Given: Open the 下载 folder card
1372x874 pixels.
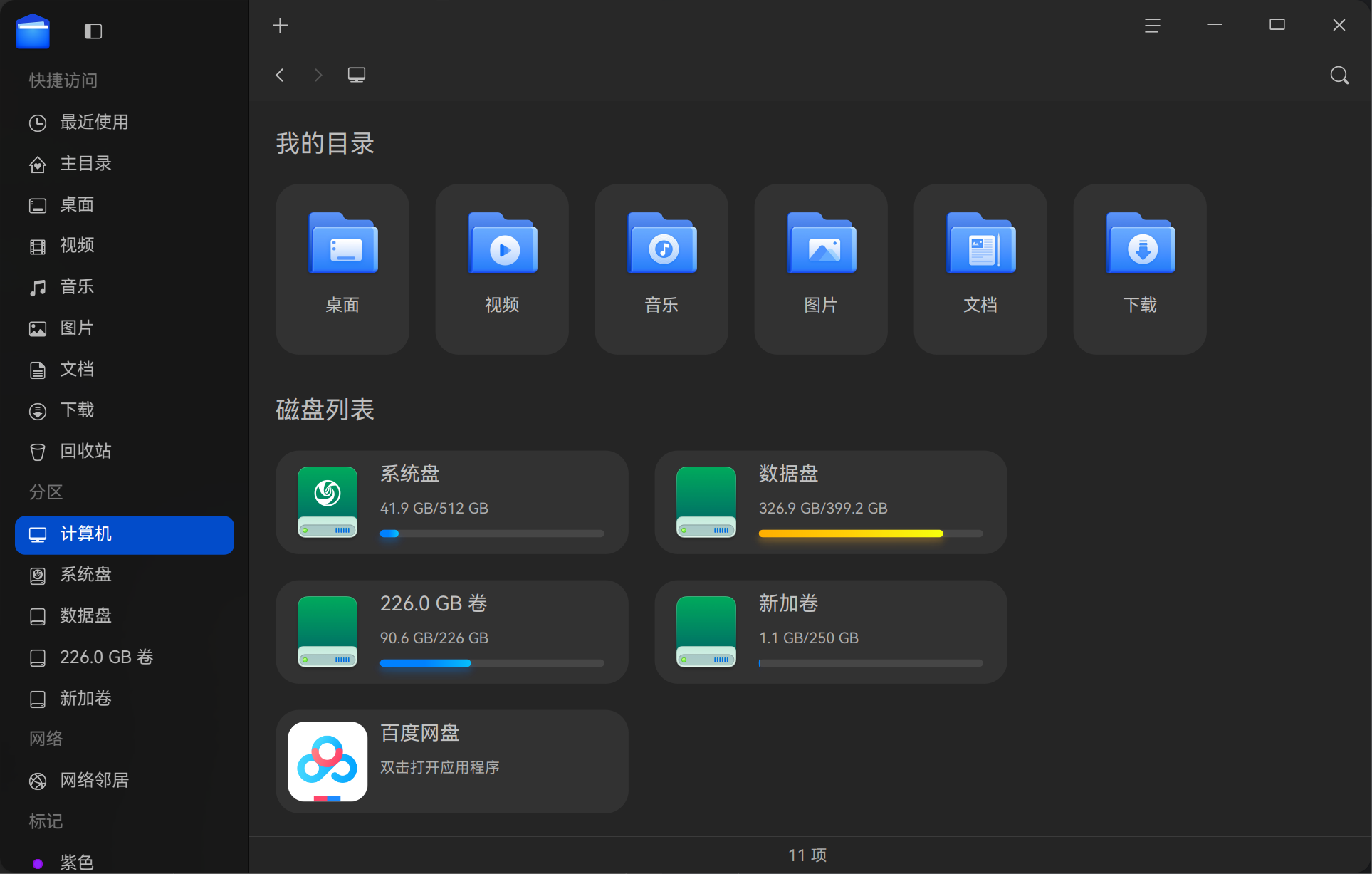Looking at the screenshot, I should click(x=1140, y=269).
